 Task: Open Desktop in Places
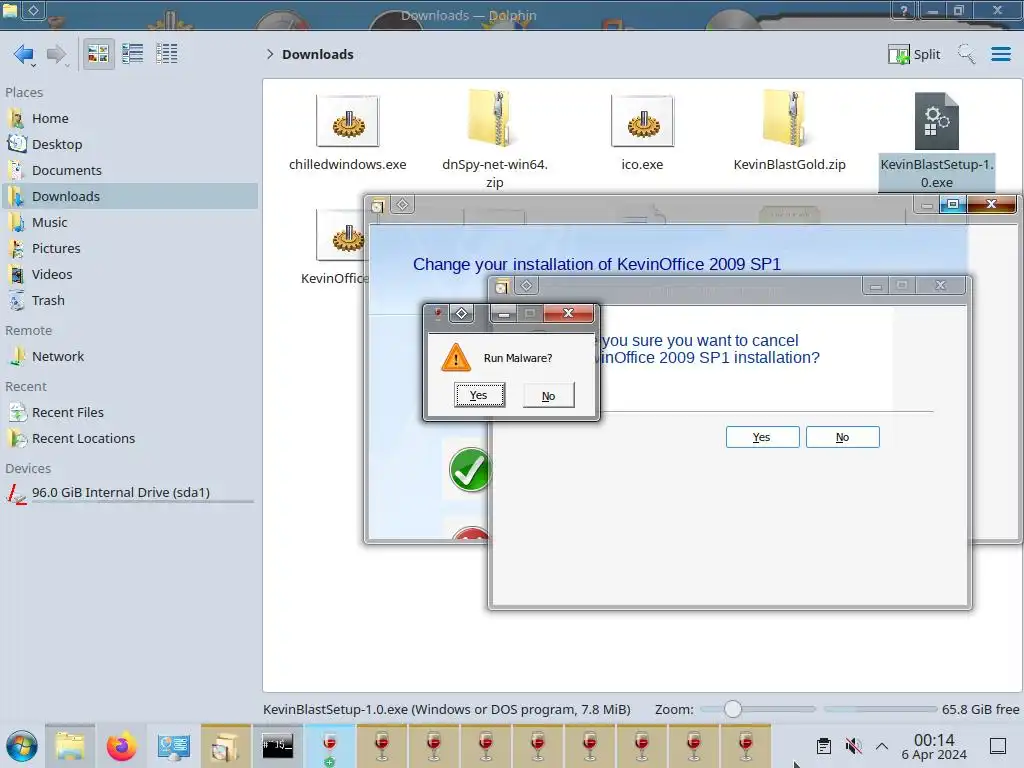(x=130, y=144)
